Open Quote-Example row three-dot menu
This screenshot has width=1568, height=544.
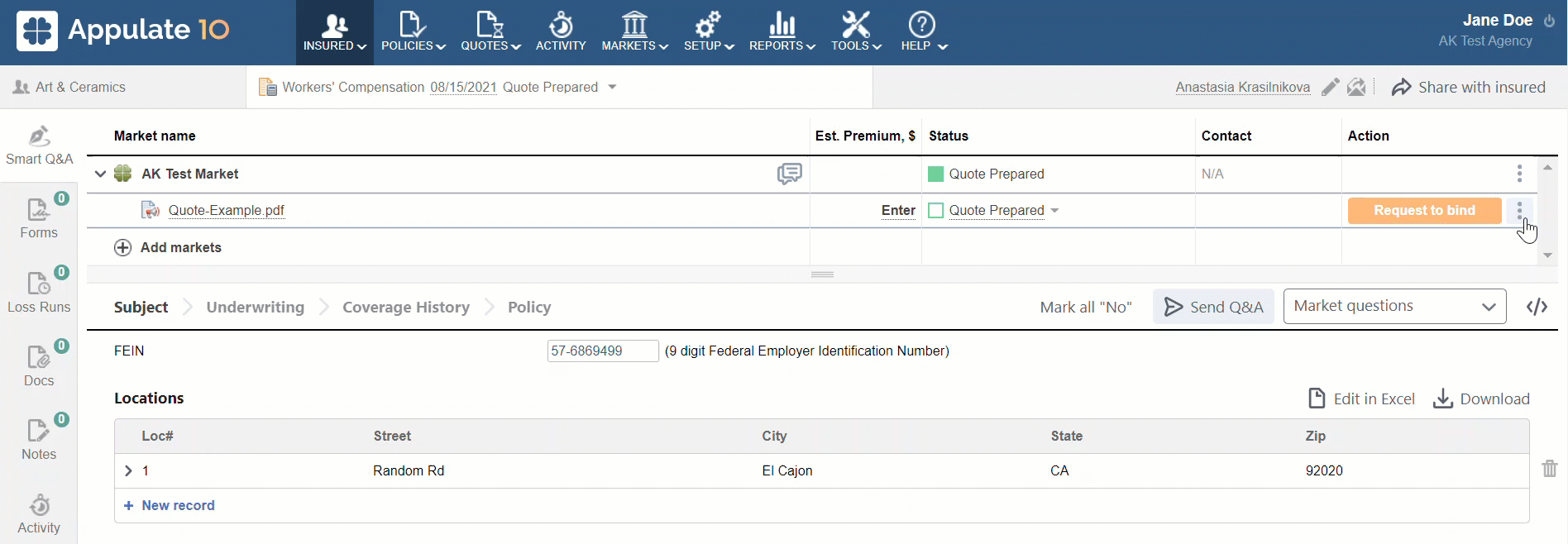pos(1519,210)
